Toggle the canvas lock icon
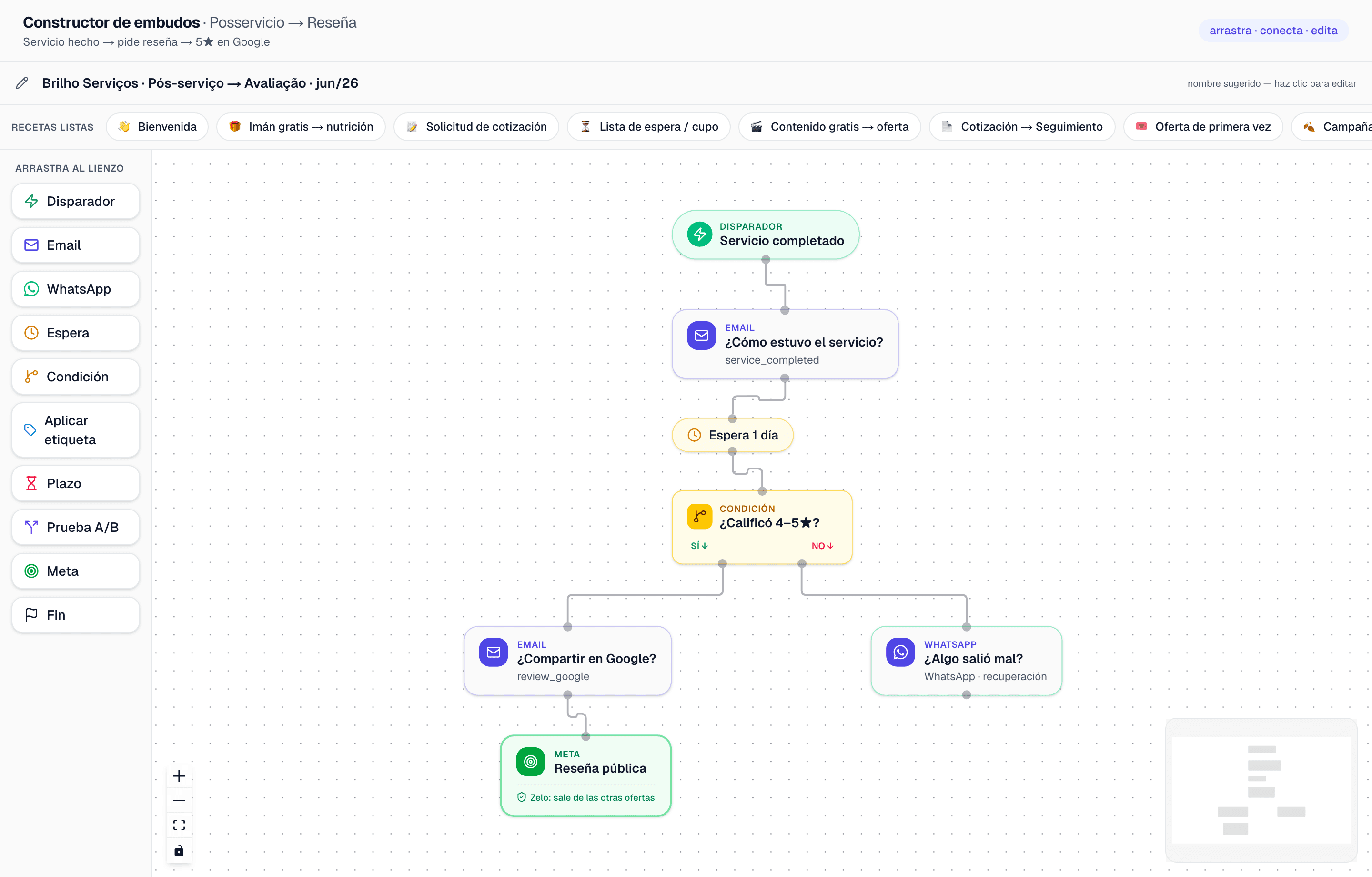Screen dimensions: 1372x877 179,850
